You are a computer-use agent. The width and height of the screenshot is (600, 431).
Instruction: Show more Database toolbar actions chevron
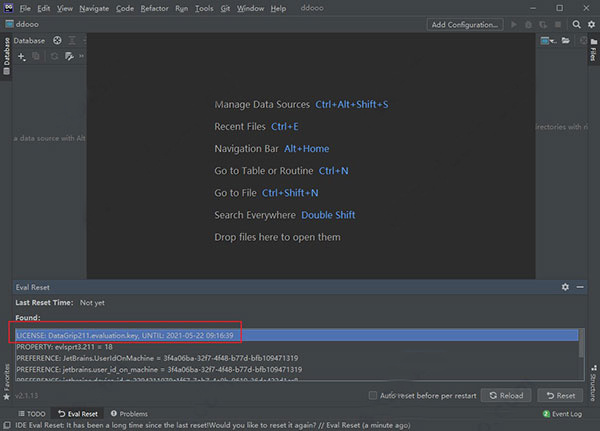(81, 56)
